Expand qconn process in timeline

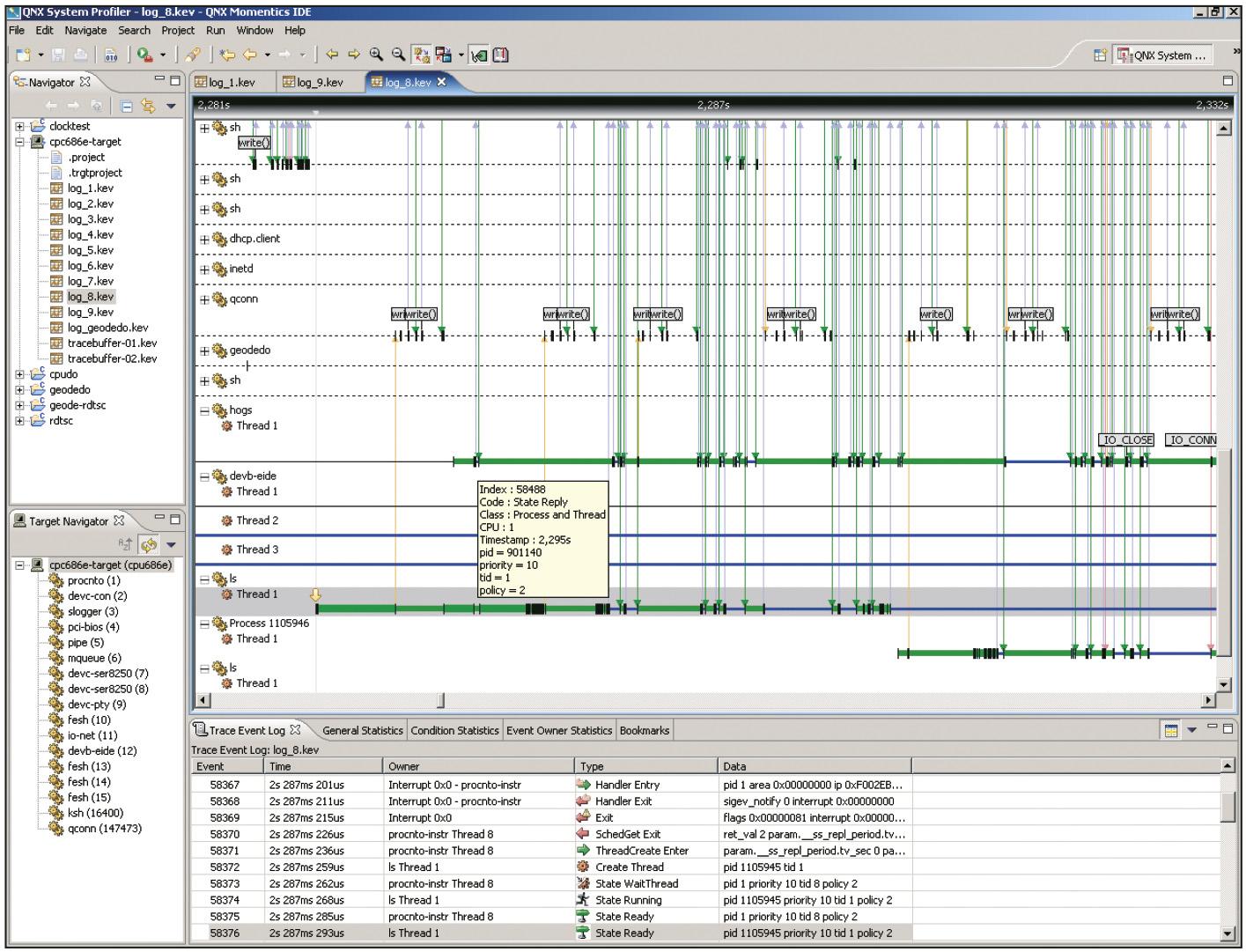pos(204,299)
